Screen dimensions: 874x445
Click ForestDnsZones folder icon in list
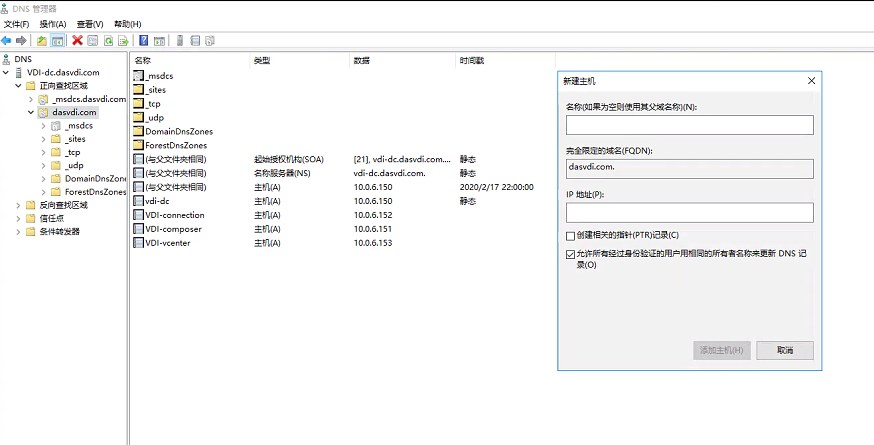tap(139, 146)
